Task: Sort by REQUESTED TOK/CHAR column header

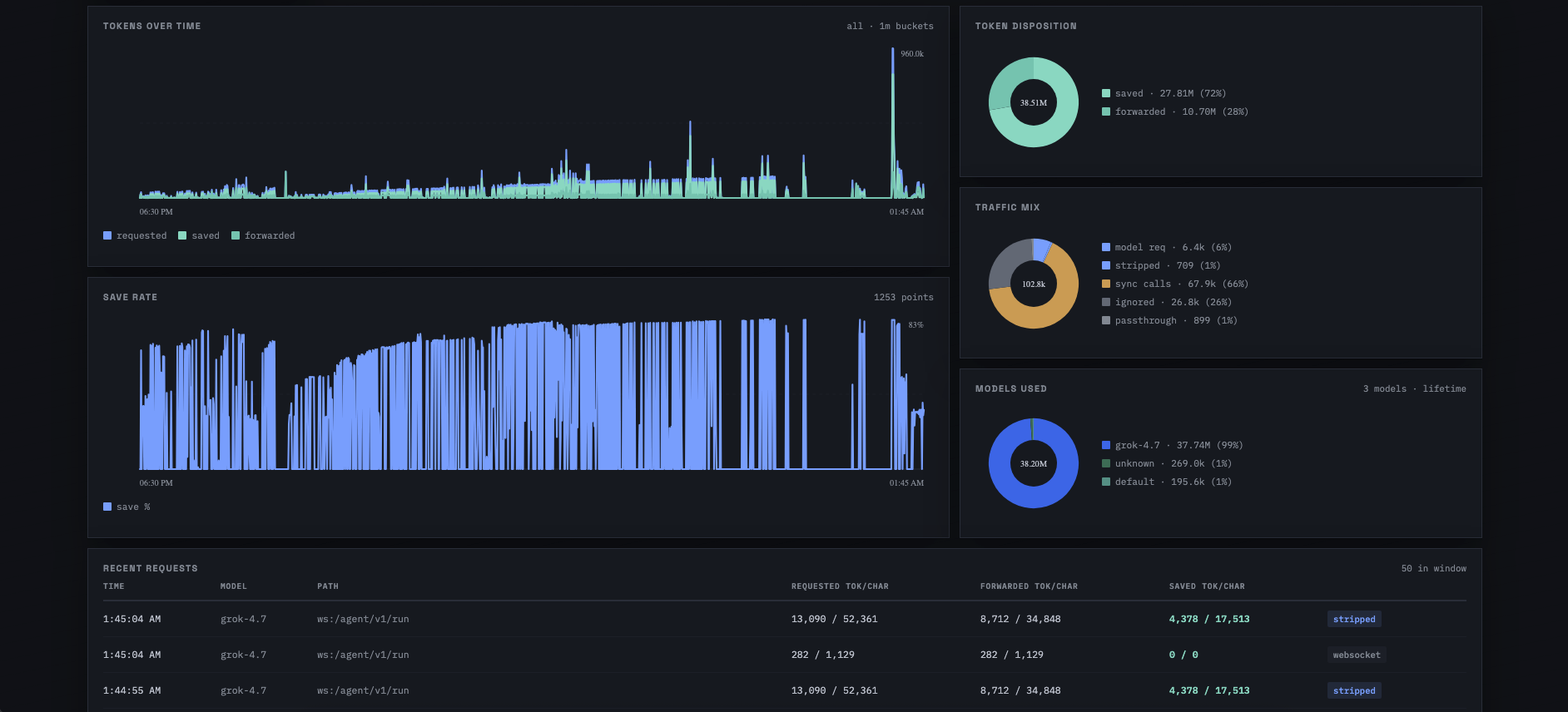Action: [x=840, y=586]
